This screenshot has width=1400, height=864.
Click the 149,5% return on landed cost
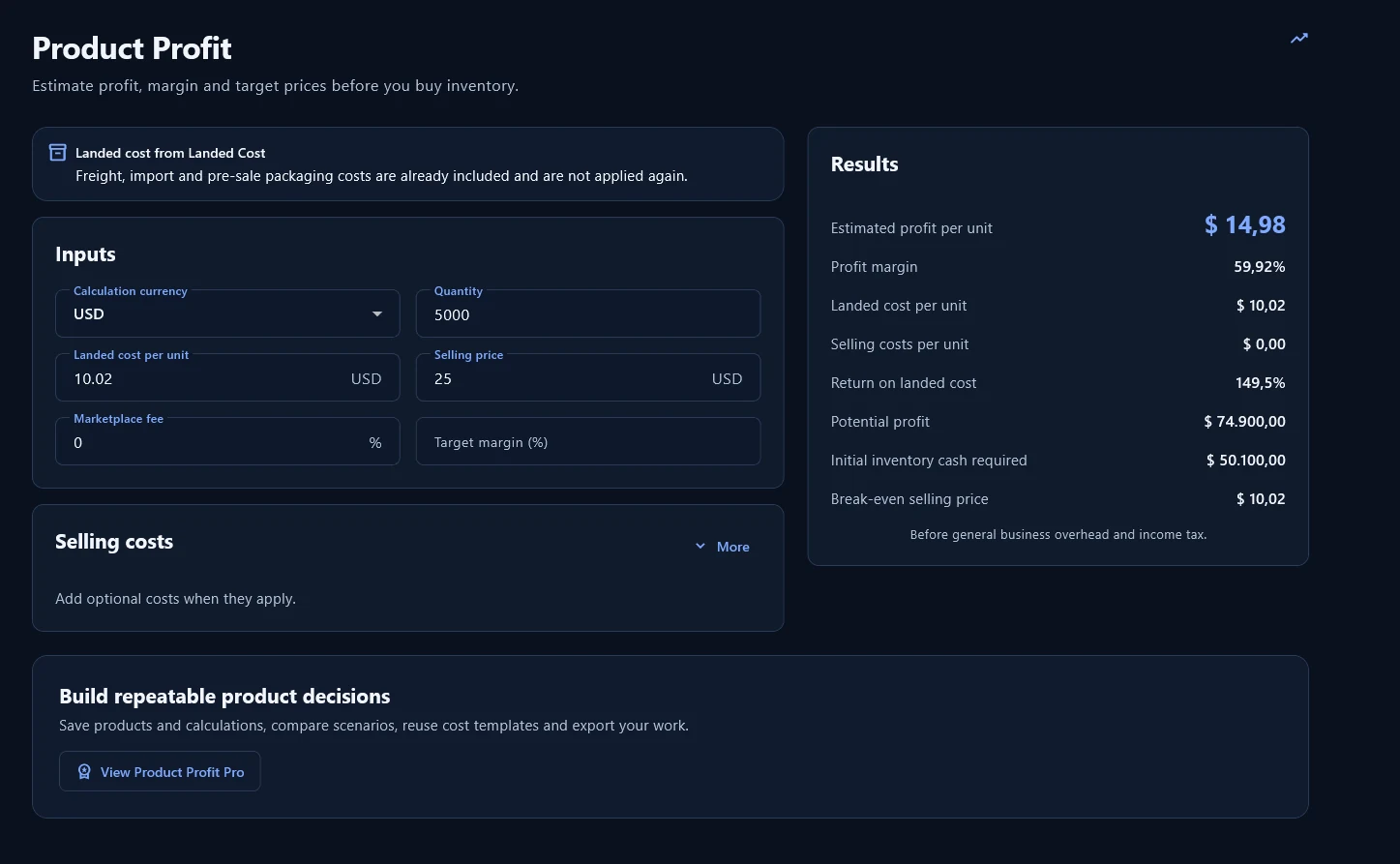pos(1261,383)
